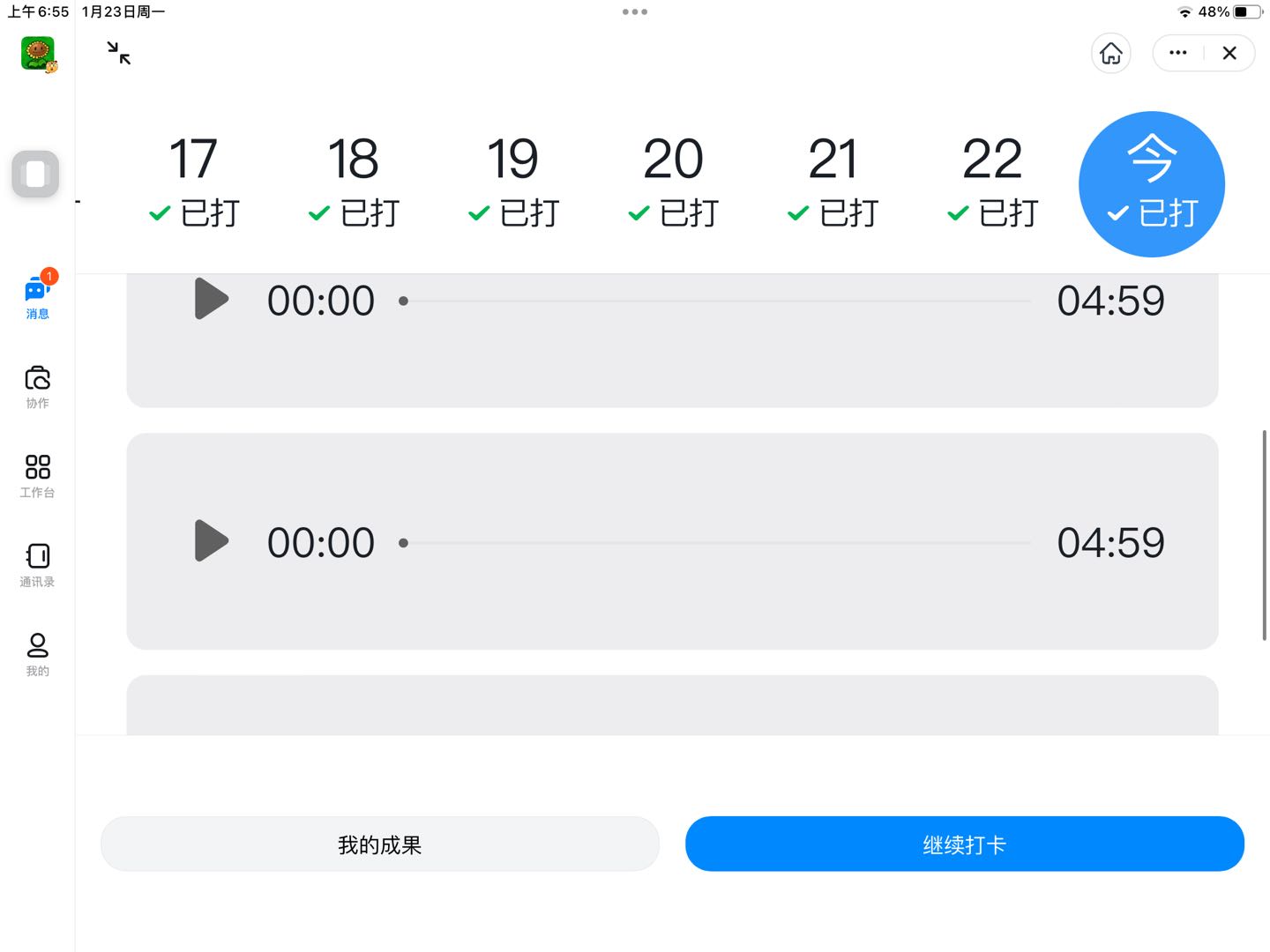Select day 22 in the check-in calendar
This screenshot has width=1270, height=952.
tap(992, 182)
